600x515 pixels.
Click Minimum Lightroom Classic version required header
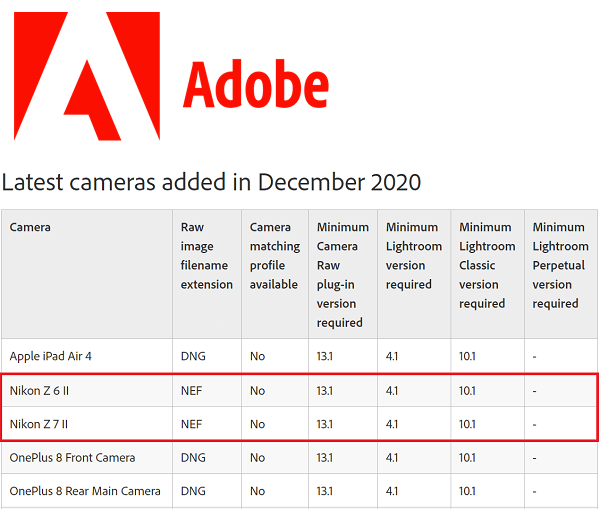coord(485,265)
